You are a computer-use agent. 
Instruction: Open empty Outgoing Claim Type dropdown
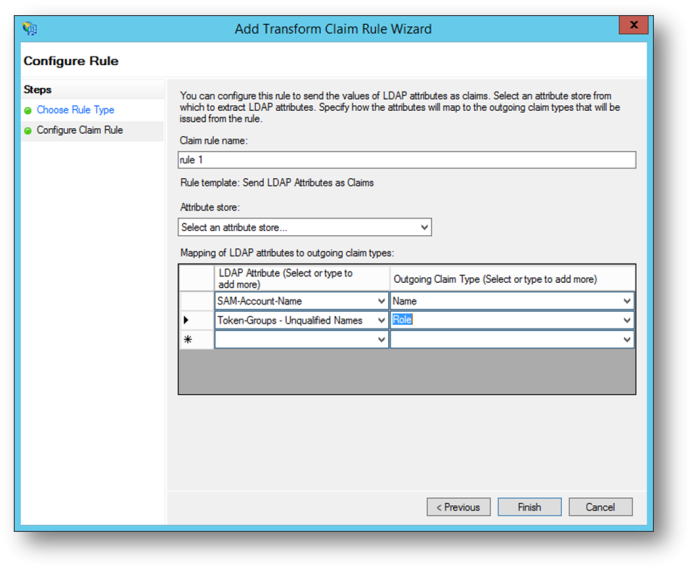tap(627, 340)
